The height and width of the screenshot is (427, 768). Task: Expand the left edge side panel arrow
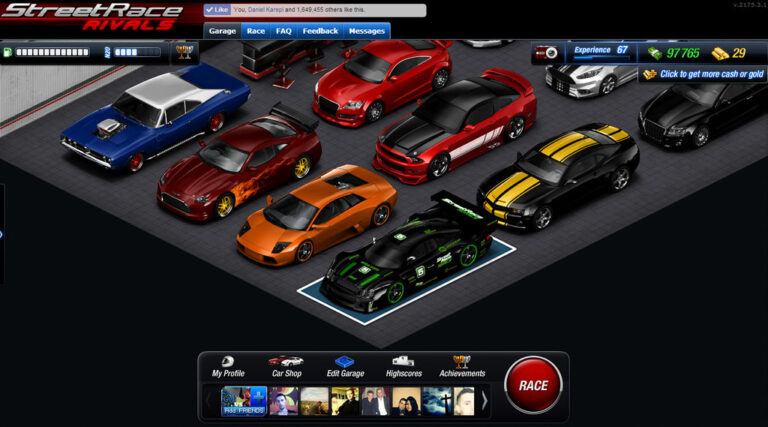[x=1, y=234]
